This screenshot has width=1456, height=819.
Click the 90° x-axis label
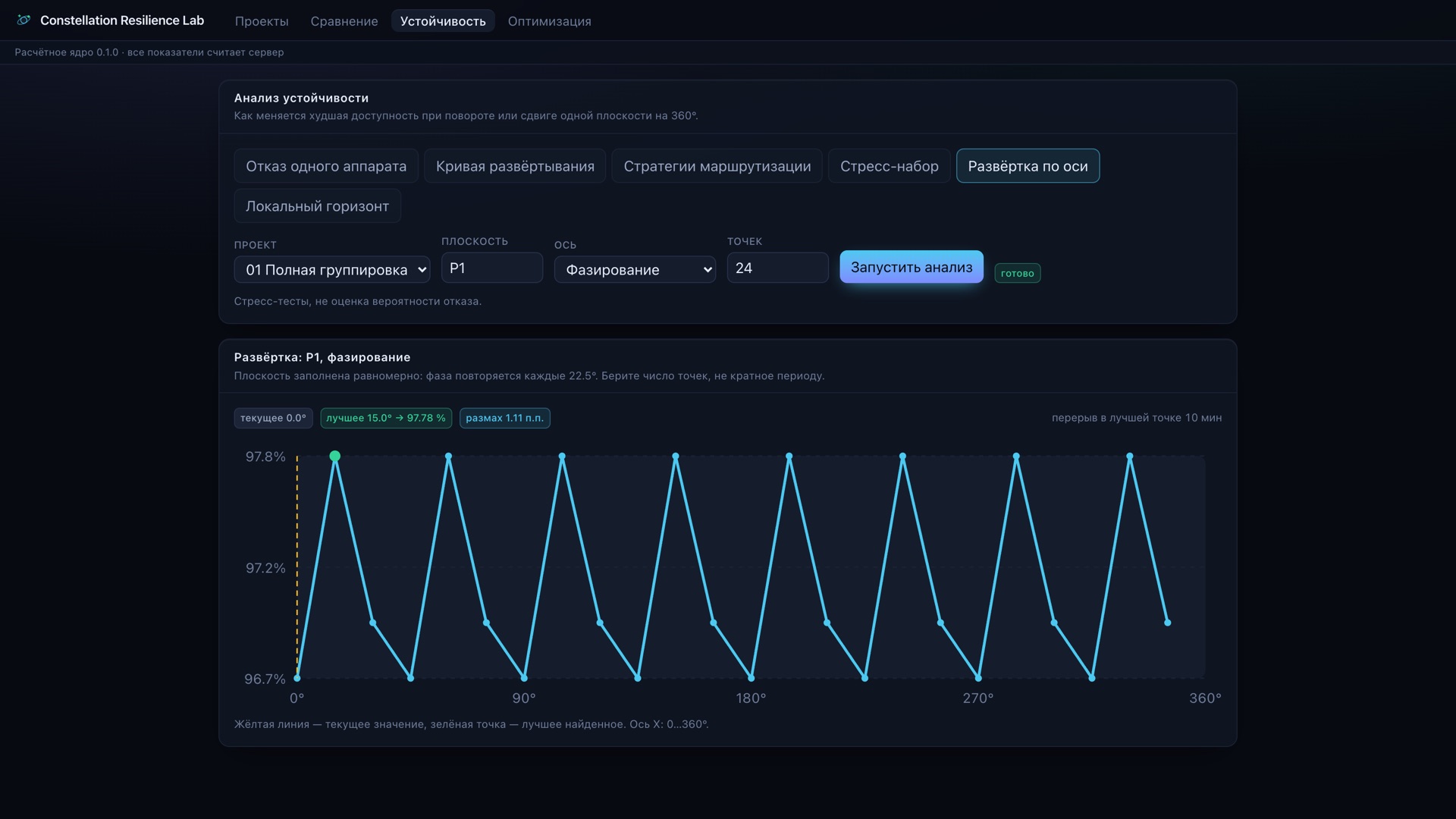tap(524, 698)
